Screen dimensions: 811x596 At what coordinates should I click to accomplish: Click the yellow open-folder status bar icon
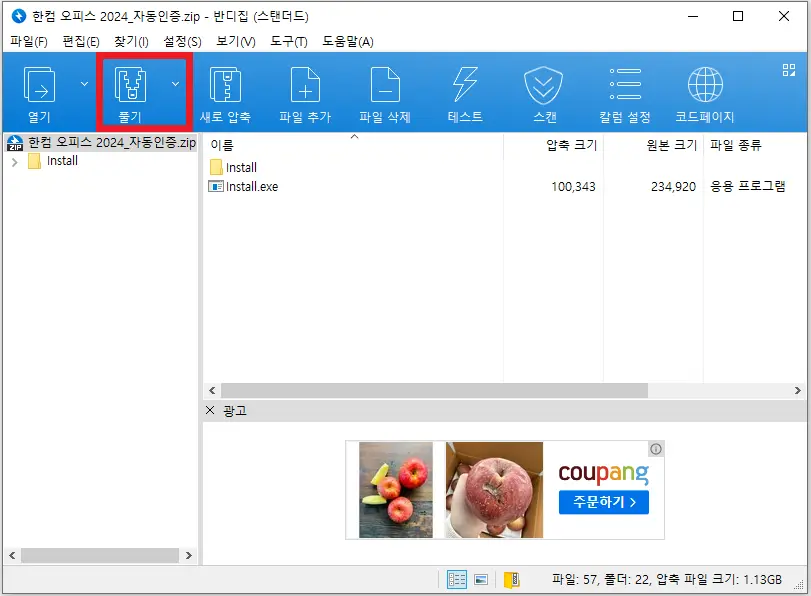pos(513,578)
